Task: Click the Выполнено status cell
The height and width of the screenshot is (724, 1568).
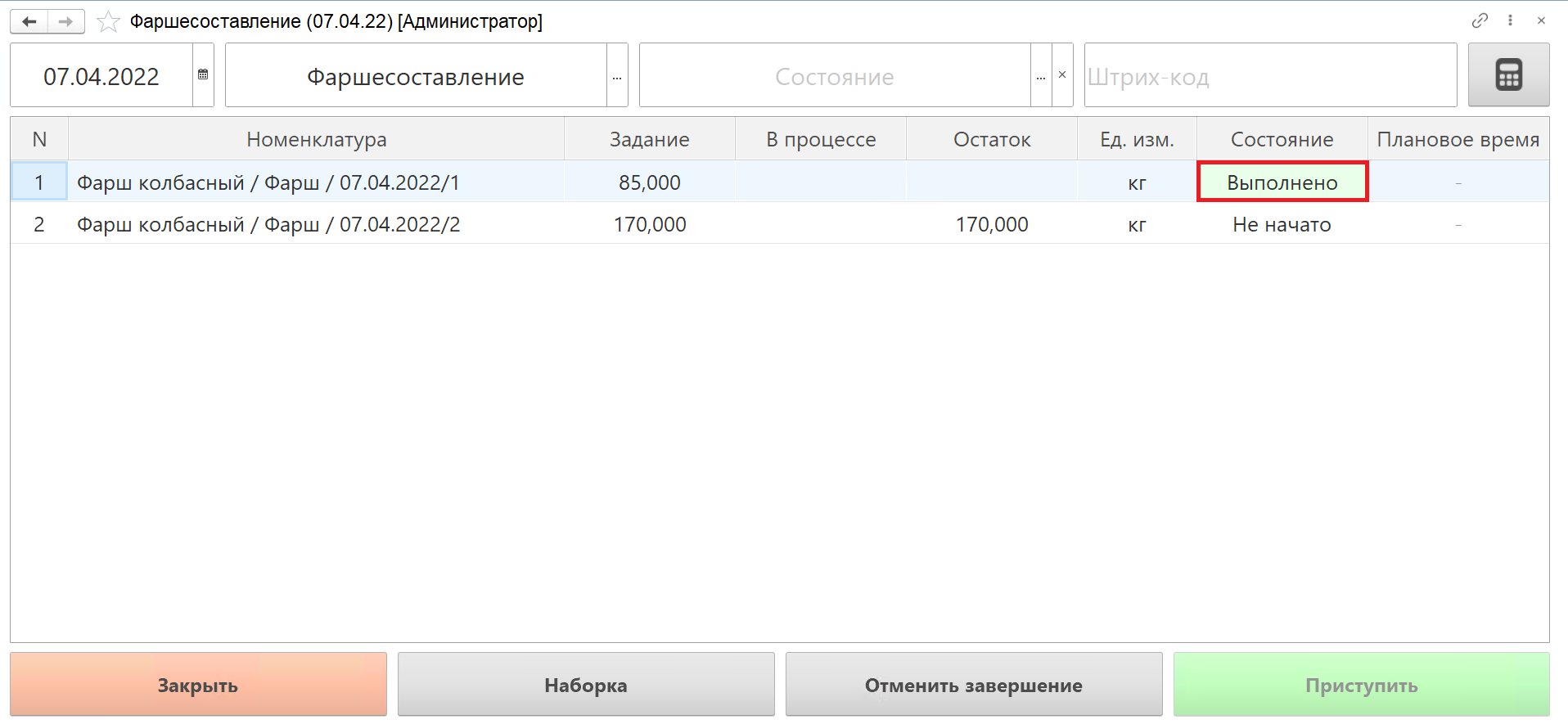Action: pyautogui.click(x=1282, y=182)
